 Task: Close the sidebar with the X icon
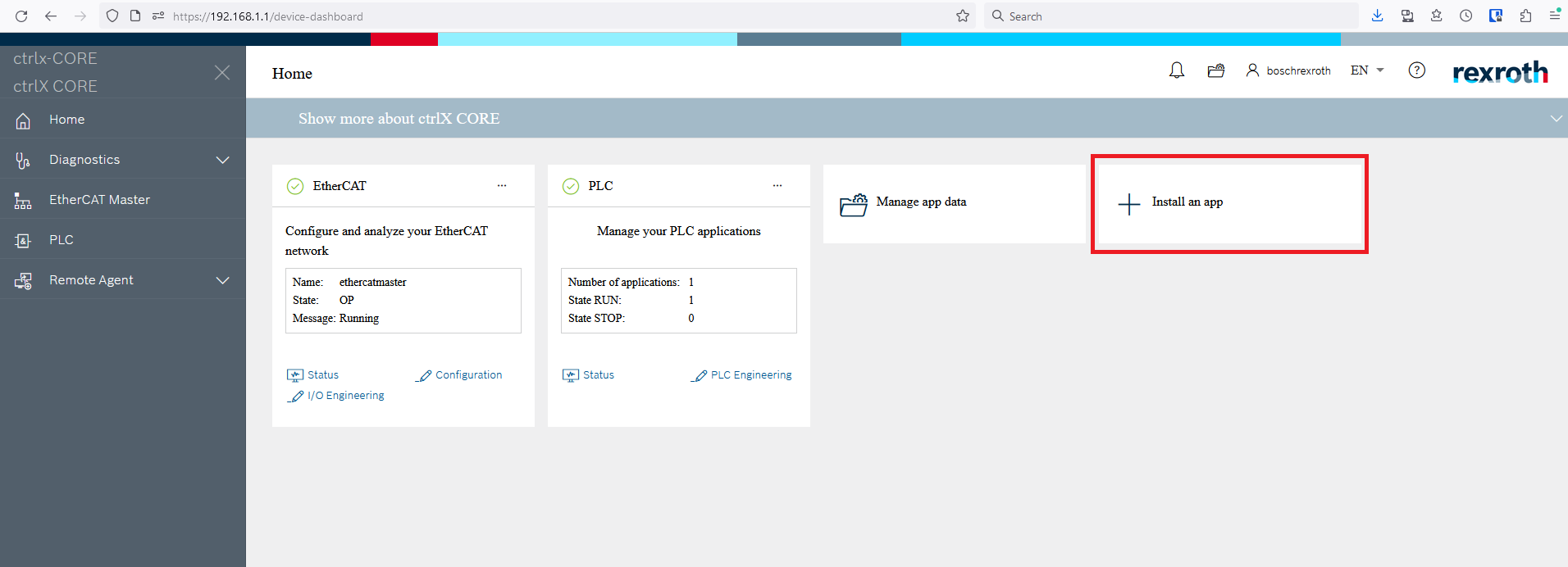(221, 72)
